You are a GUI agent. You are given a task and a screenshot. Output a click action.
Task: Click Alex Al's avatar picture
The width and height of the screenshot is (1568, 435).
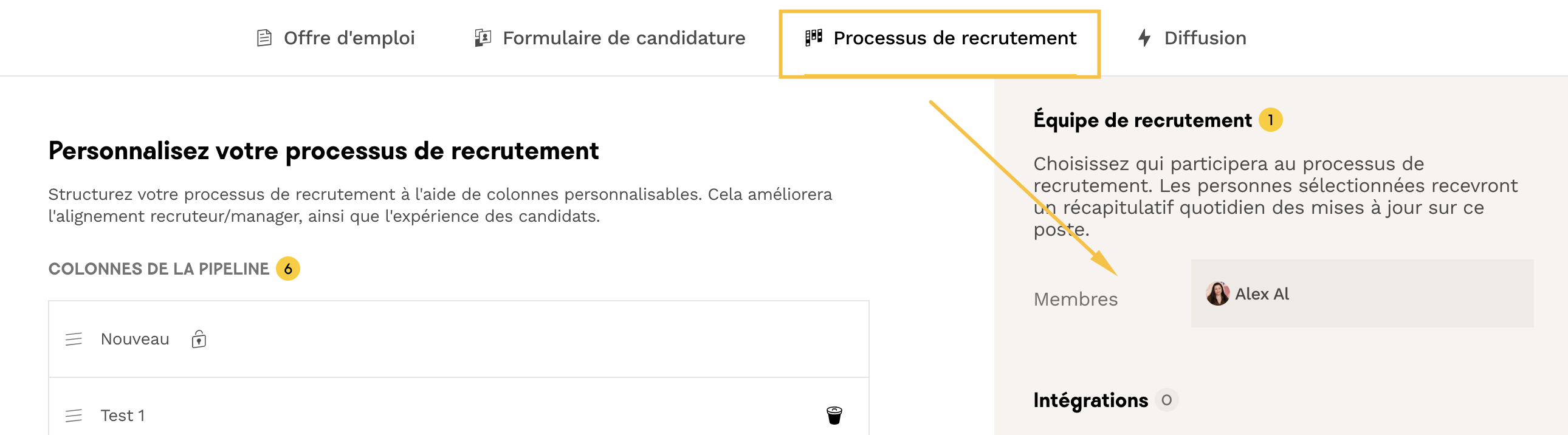(x=1217, y=294)
